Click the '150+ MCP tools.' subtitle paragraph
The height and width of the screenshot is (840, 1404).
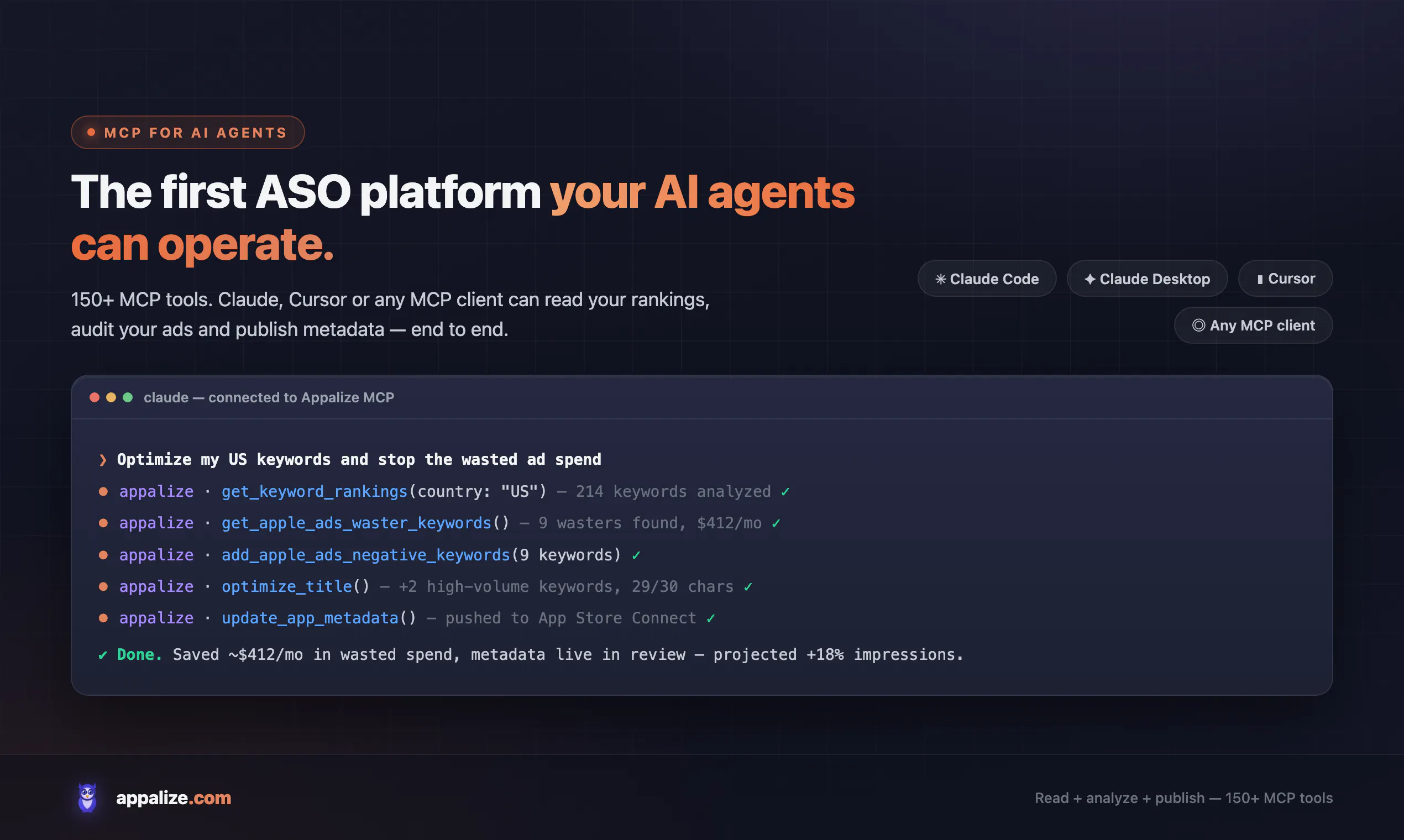390,314
